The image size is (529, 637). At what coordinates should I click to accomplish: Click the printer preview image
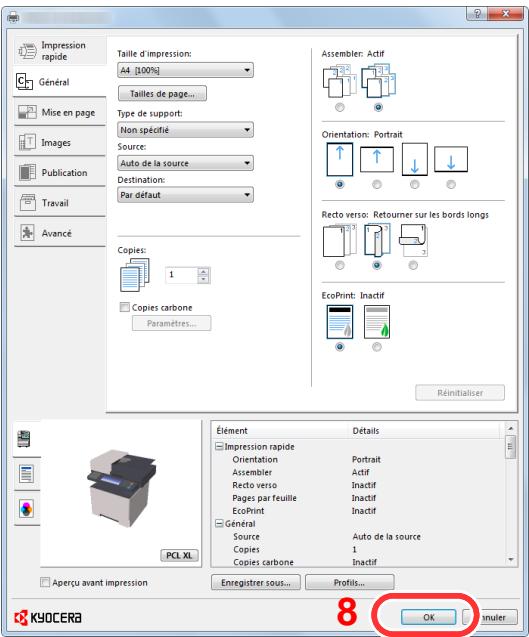coord(121,488)
